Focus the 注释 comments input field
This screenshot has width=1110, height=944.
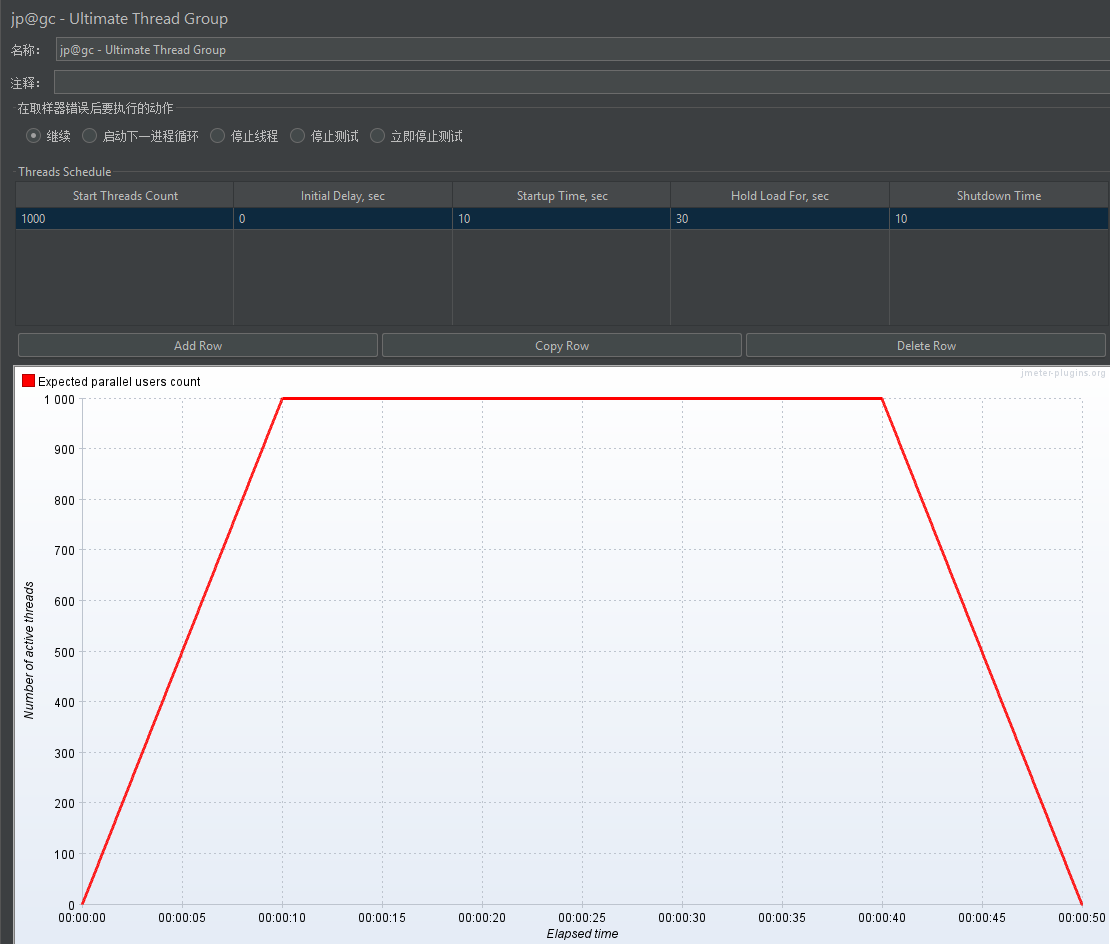click(x=582, y=82)
